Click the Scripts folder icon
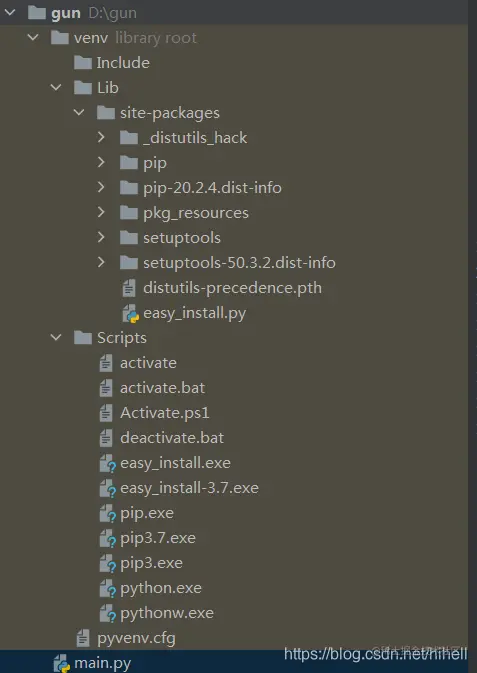Viewport: 477px width, 673px height. click(x=83, y=338)
